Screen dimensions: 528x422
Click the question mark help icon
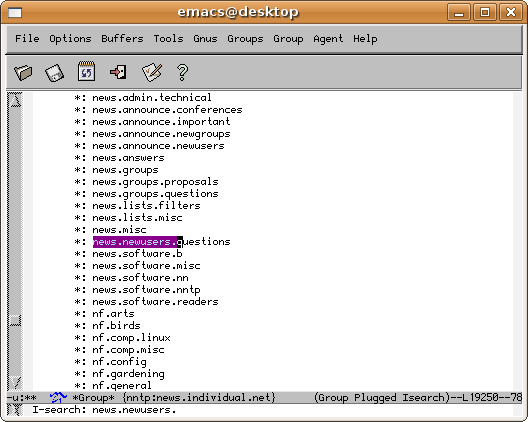point(182,72)
